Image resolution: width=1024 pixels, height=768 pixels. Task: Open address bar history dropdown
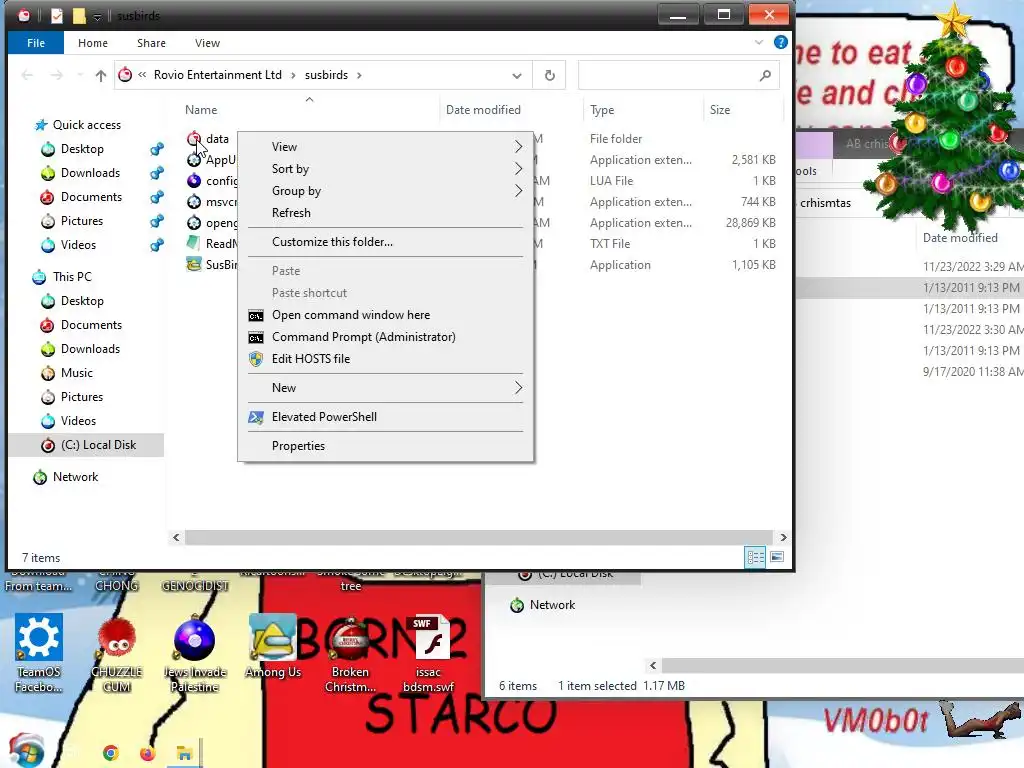point(517,76)
